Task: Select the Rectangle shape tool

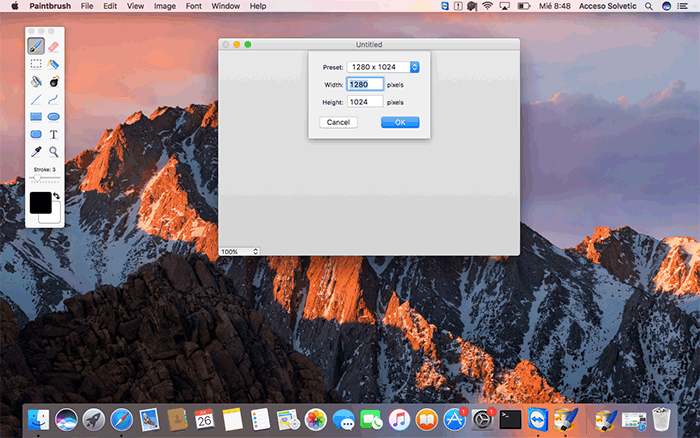Action: pyautogui.click(x=36, y=117)
